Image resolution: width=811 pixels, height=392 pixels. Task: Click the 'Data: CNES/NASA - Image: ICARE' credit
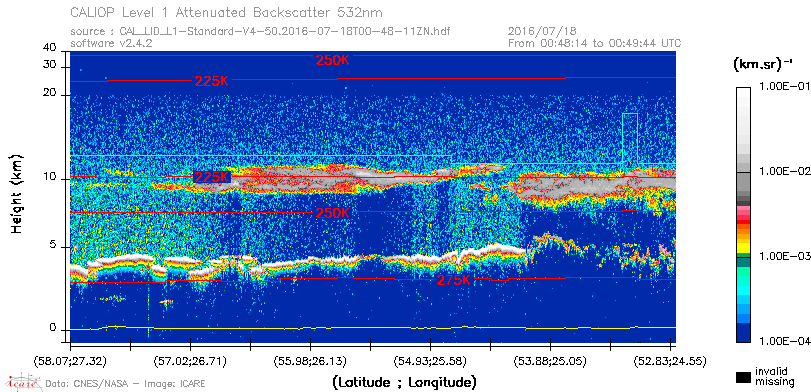pyautogui.click(x=125, y=384)
